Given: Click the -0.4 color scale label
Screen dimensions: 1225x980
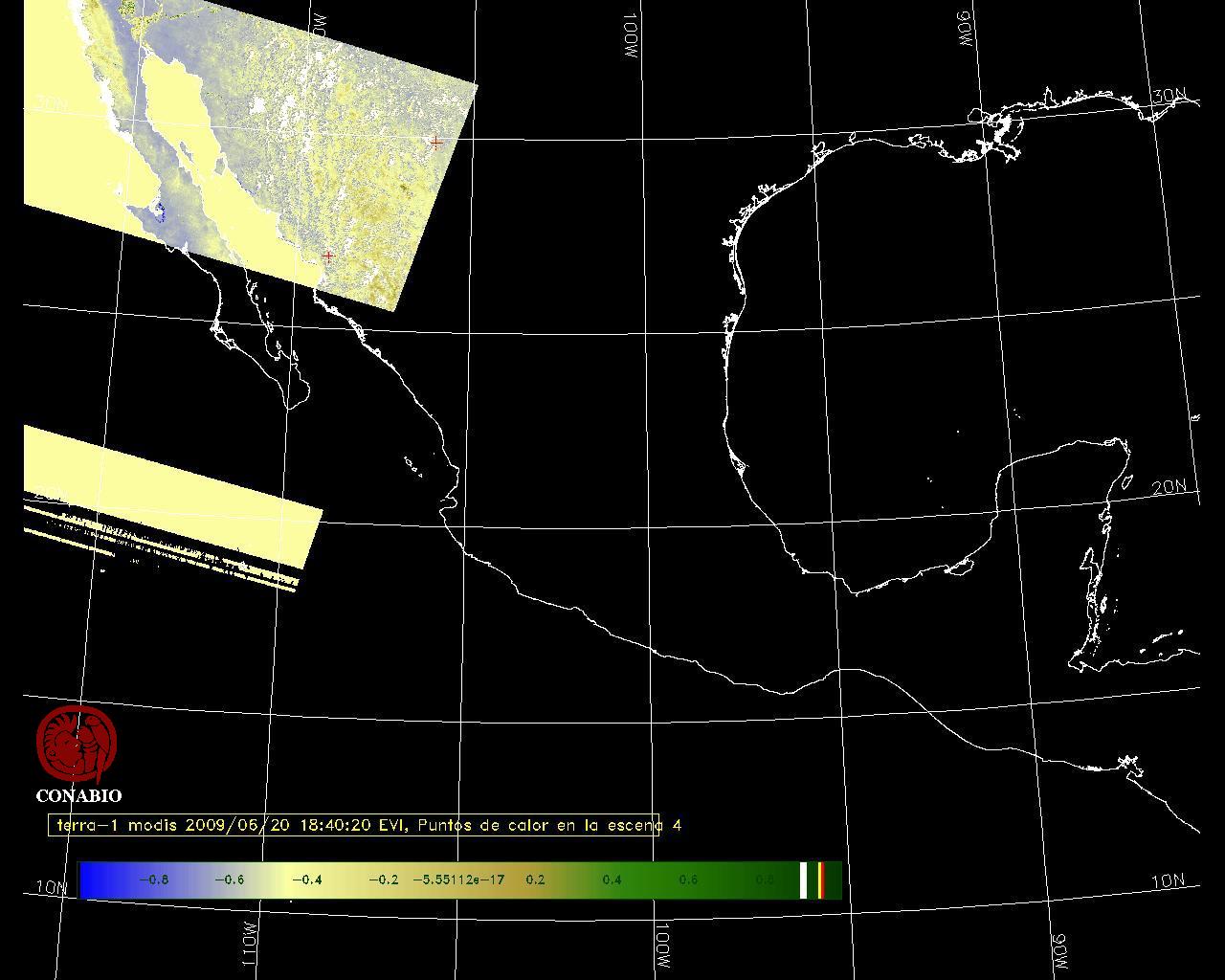Looking at the screenshot, I should click(306, 880).
